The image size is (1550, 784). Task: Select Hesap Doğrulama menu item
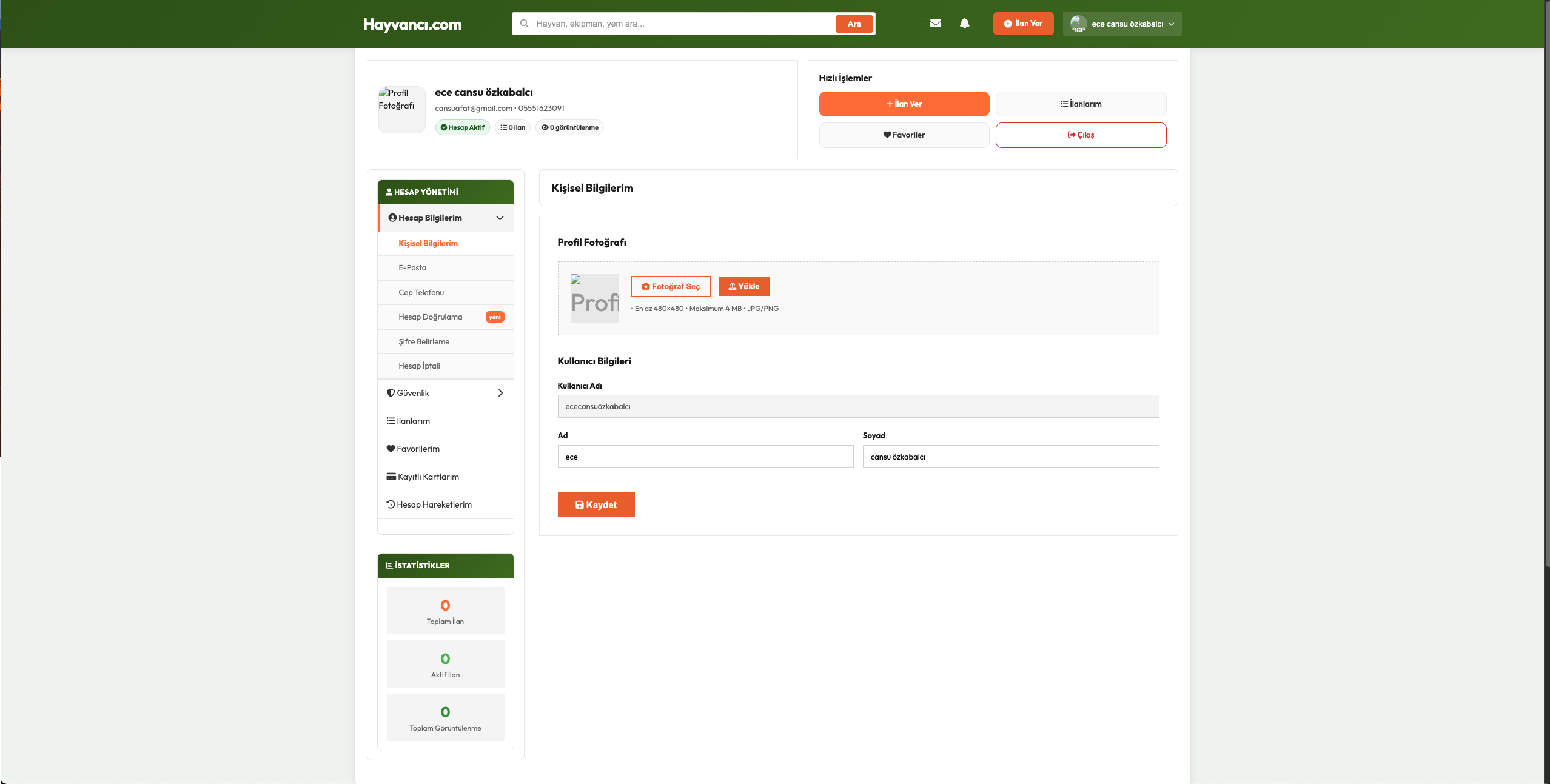(x=430, y=317)
